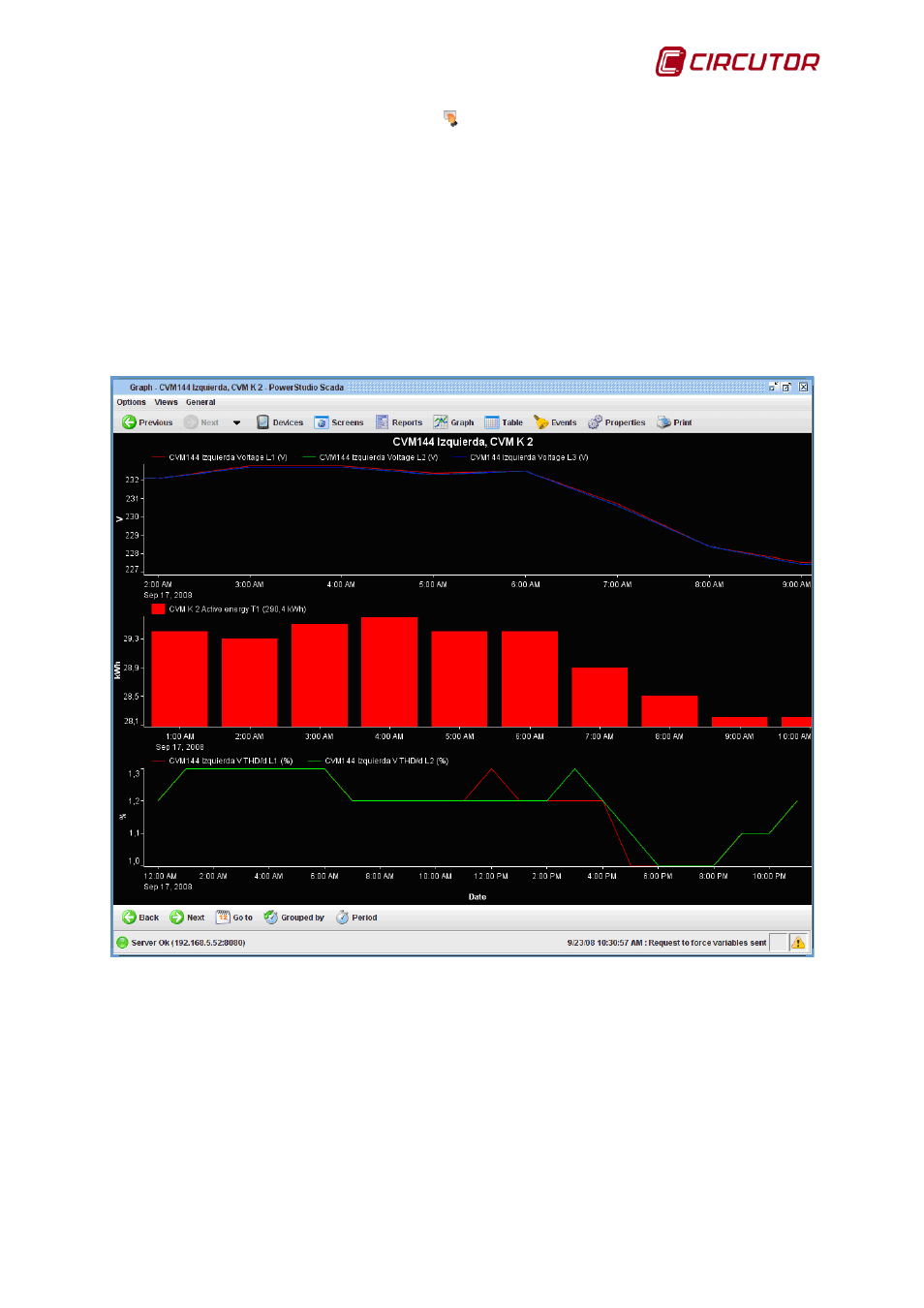Open the Events browser

click(555, 422)
